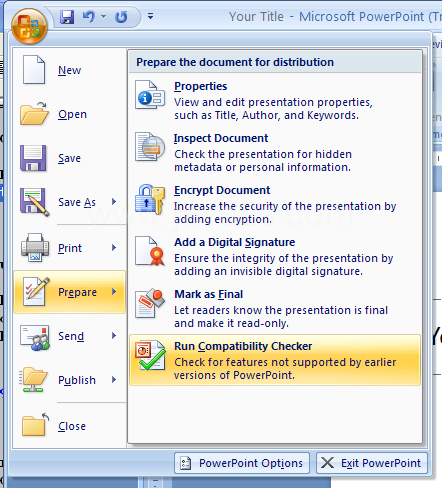This screenshot has height=488, width=442.
Task: Click the Digital Signature ribbon seal icon
Action: pyautogui.click(x=150, y=251)
